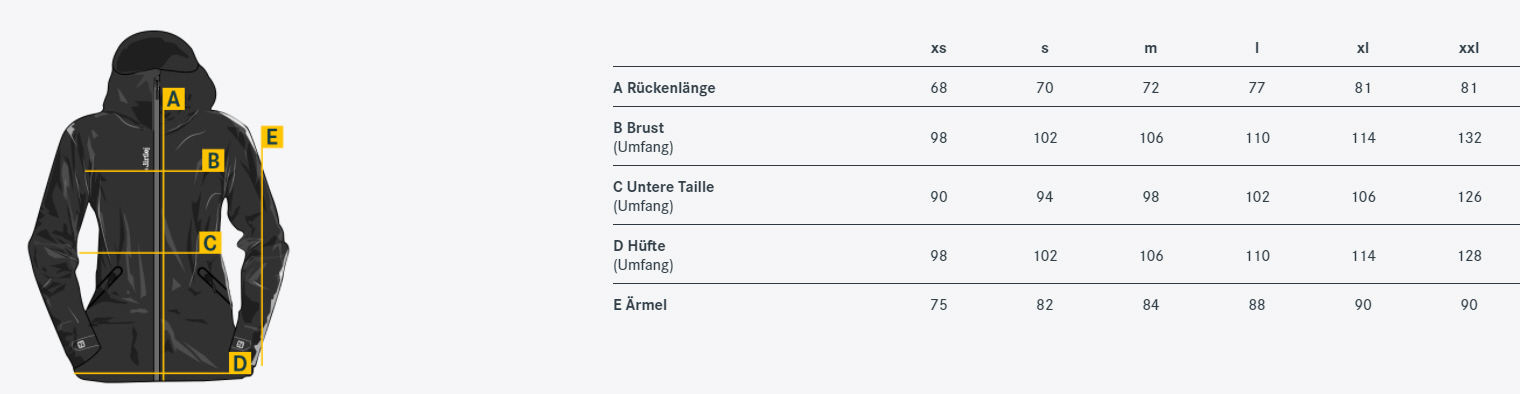Viewport: 1520px width, 394px height.
Task: Click the A Rückenlänge row label
Action: (664, 88)
